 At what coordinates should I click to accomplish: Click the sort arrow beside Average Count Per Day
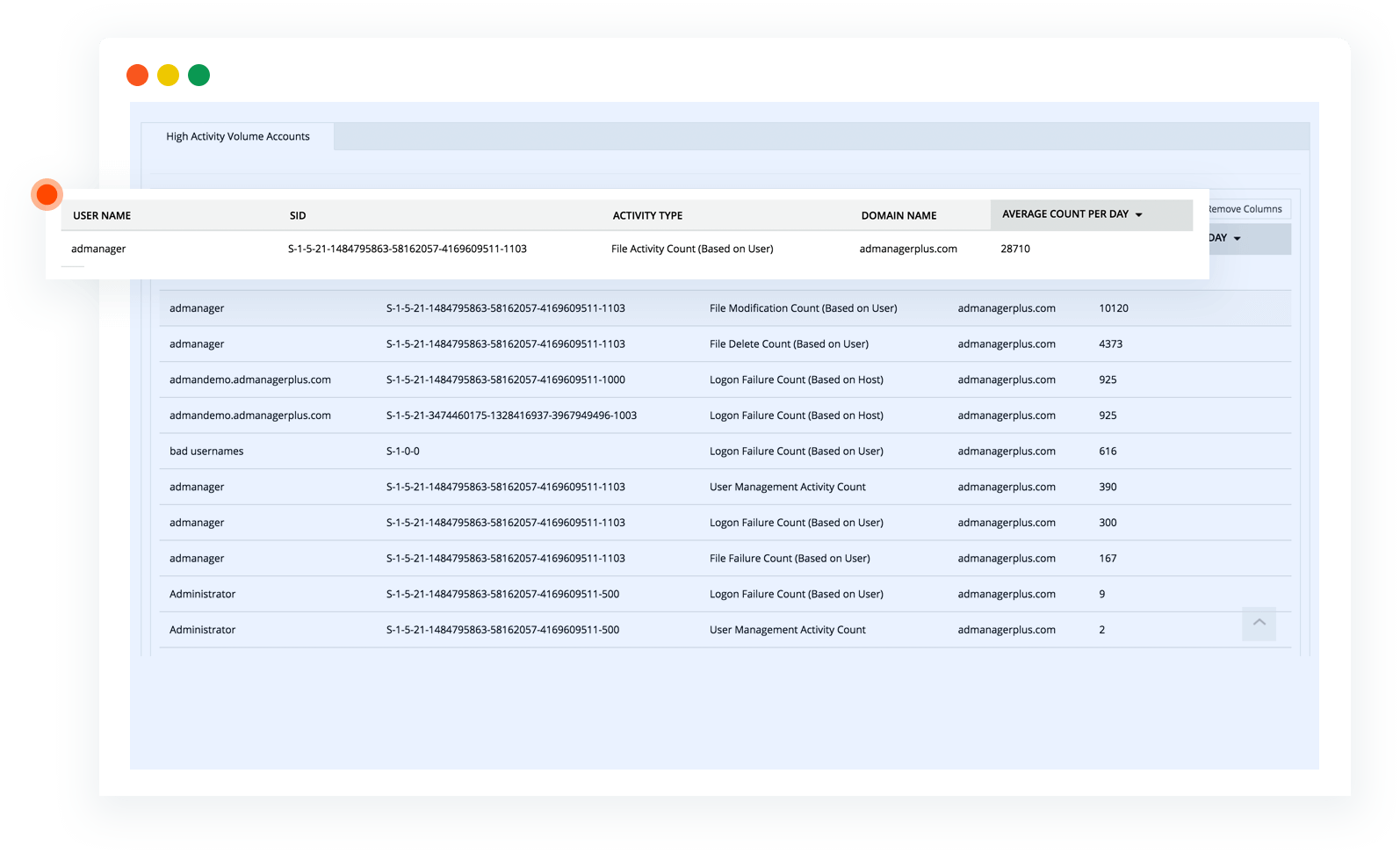(x=1139, y=215)
